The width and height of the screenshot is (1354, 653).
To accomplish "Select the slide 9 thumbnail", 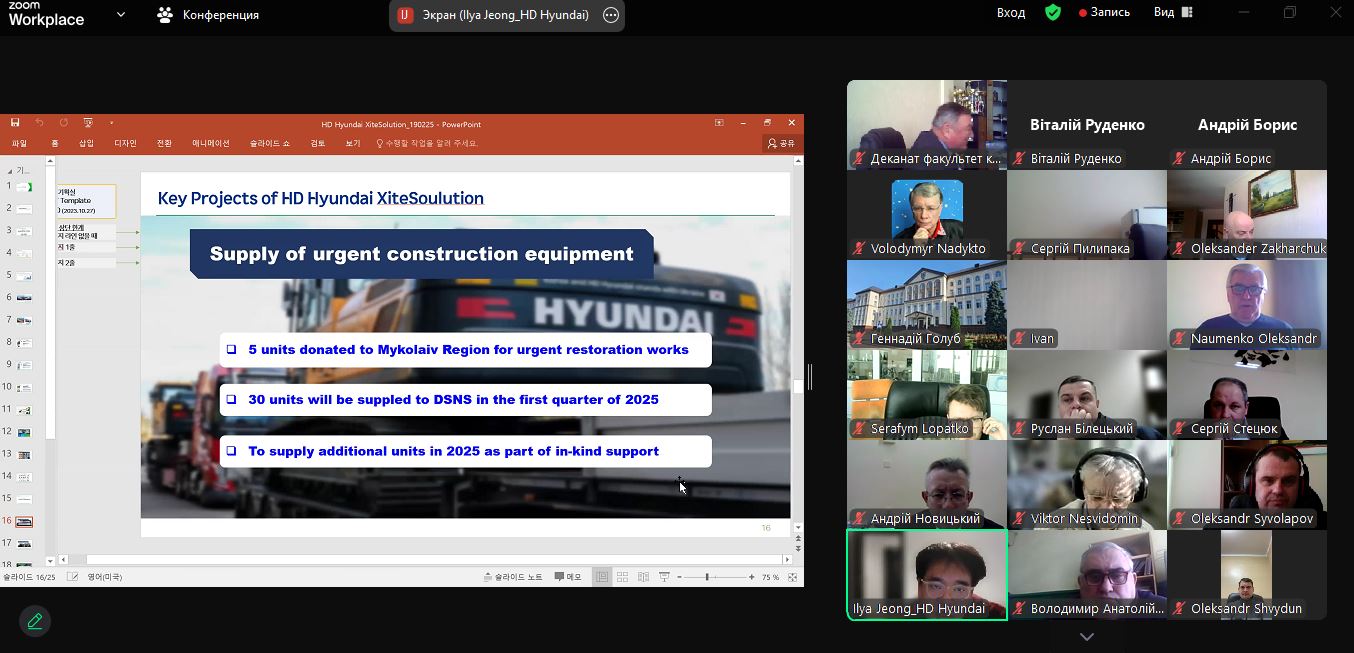I will point(24,365).
